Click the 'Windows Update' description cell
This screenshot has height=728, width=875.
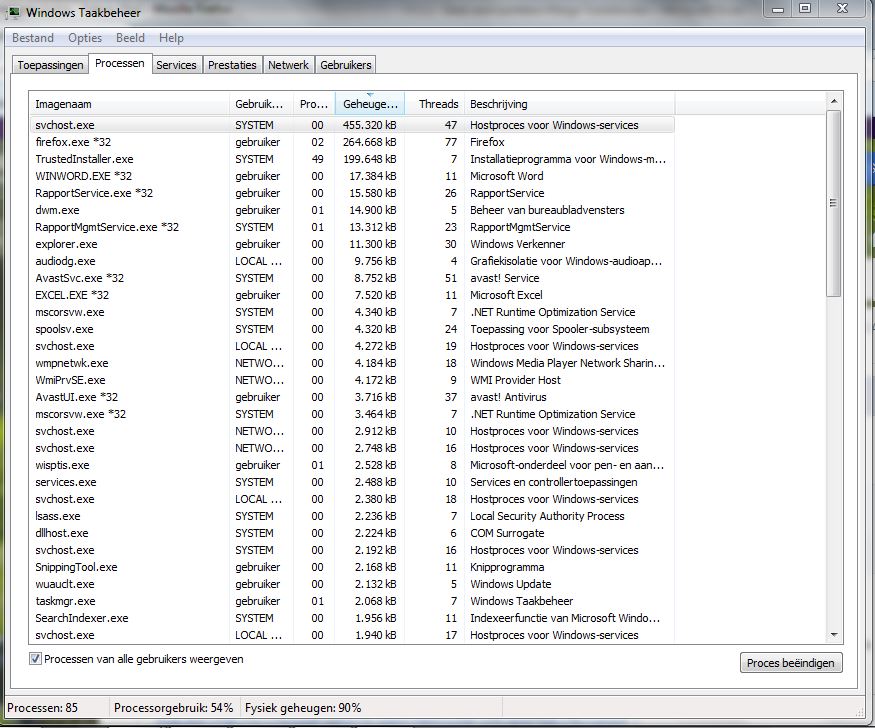click(x=511, y=584)
